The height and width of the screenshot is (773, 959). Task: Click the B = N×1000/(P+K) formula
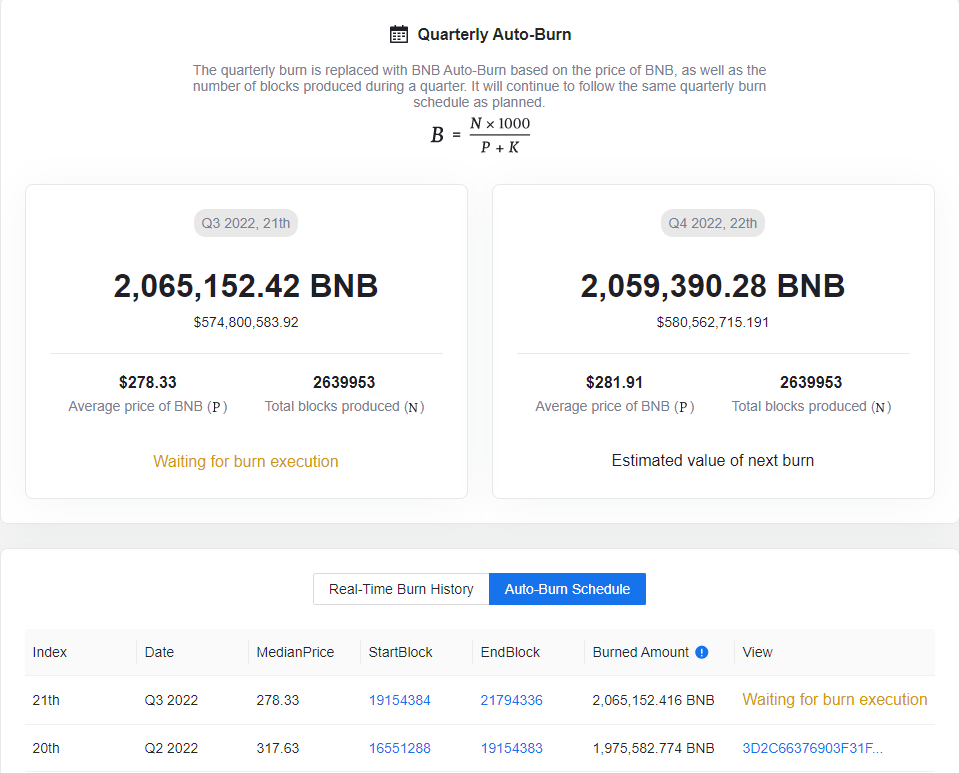point(480,135)
